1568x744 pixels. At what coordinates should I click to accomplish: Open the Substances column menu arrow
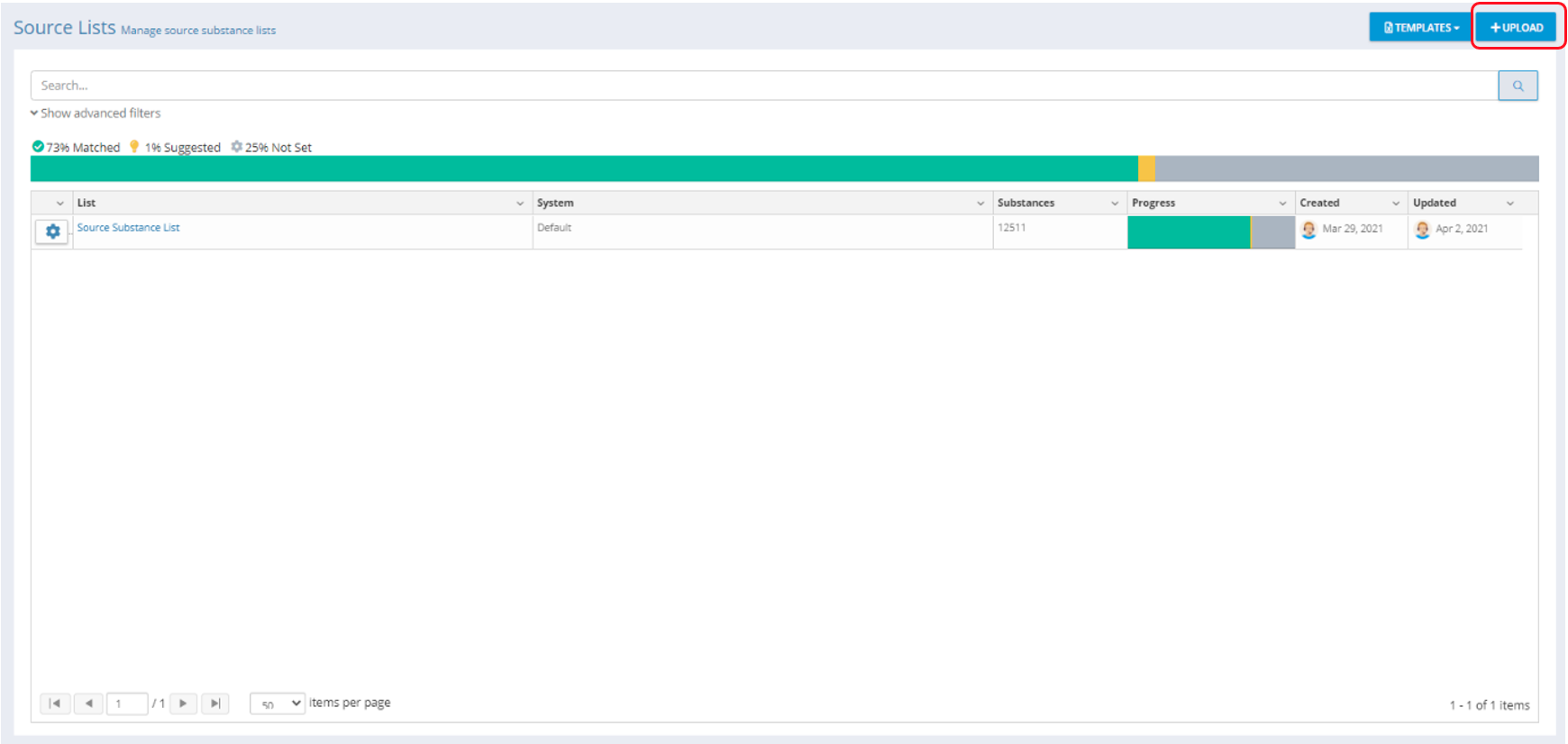tap(1115, 204)
